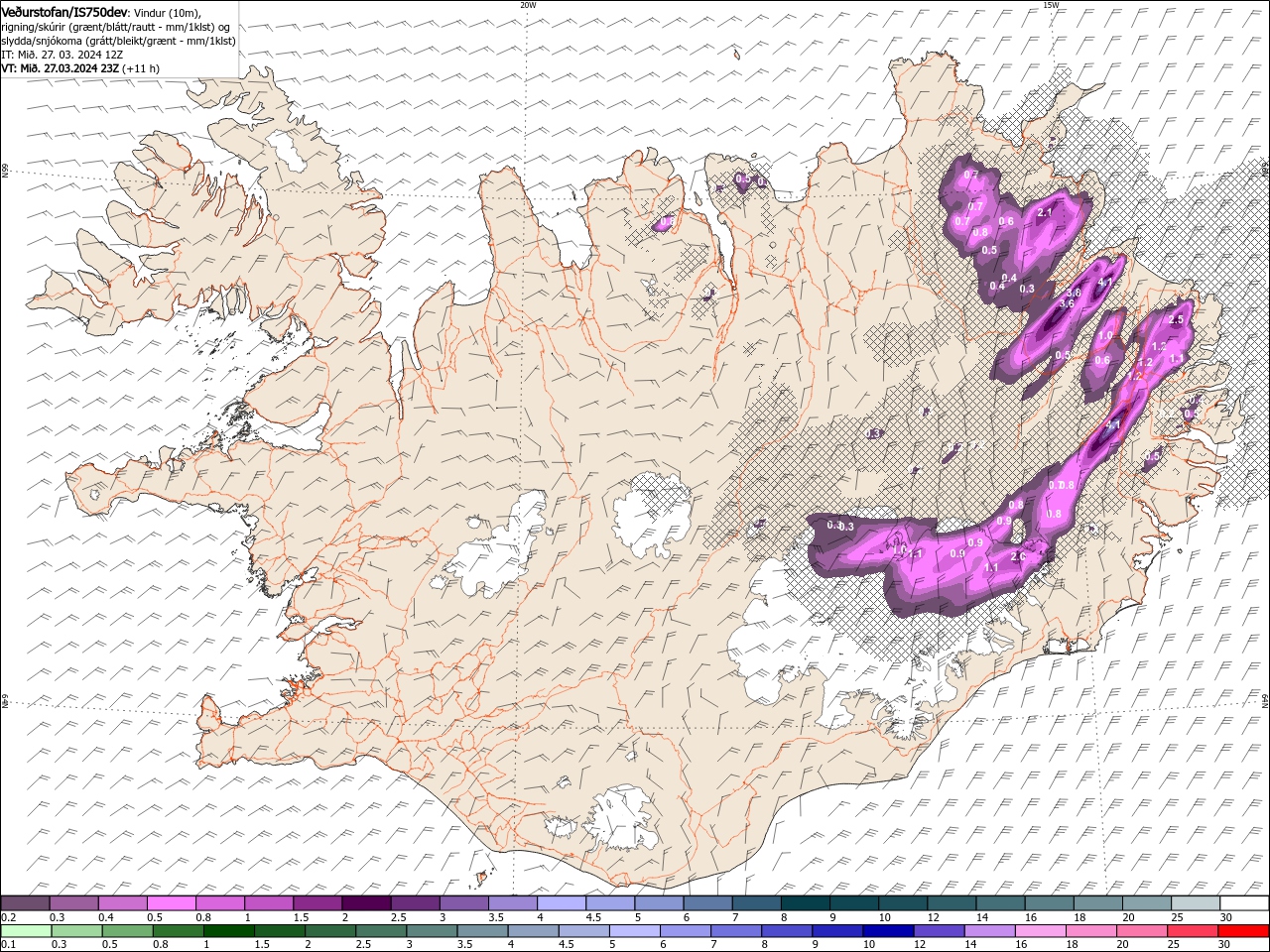1270x952 pixels.
Task: Select the Vindur (10m) label
Action: pos(167,12)
